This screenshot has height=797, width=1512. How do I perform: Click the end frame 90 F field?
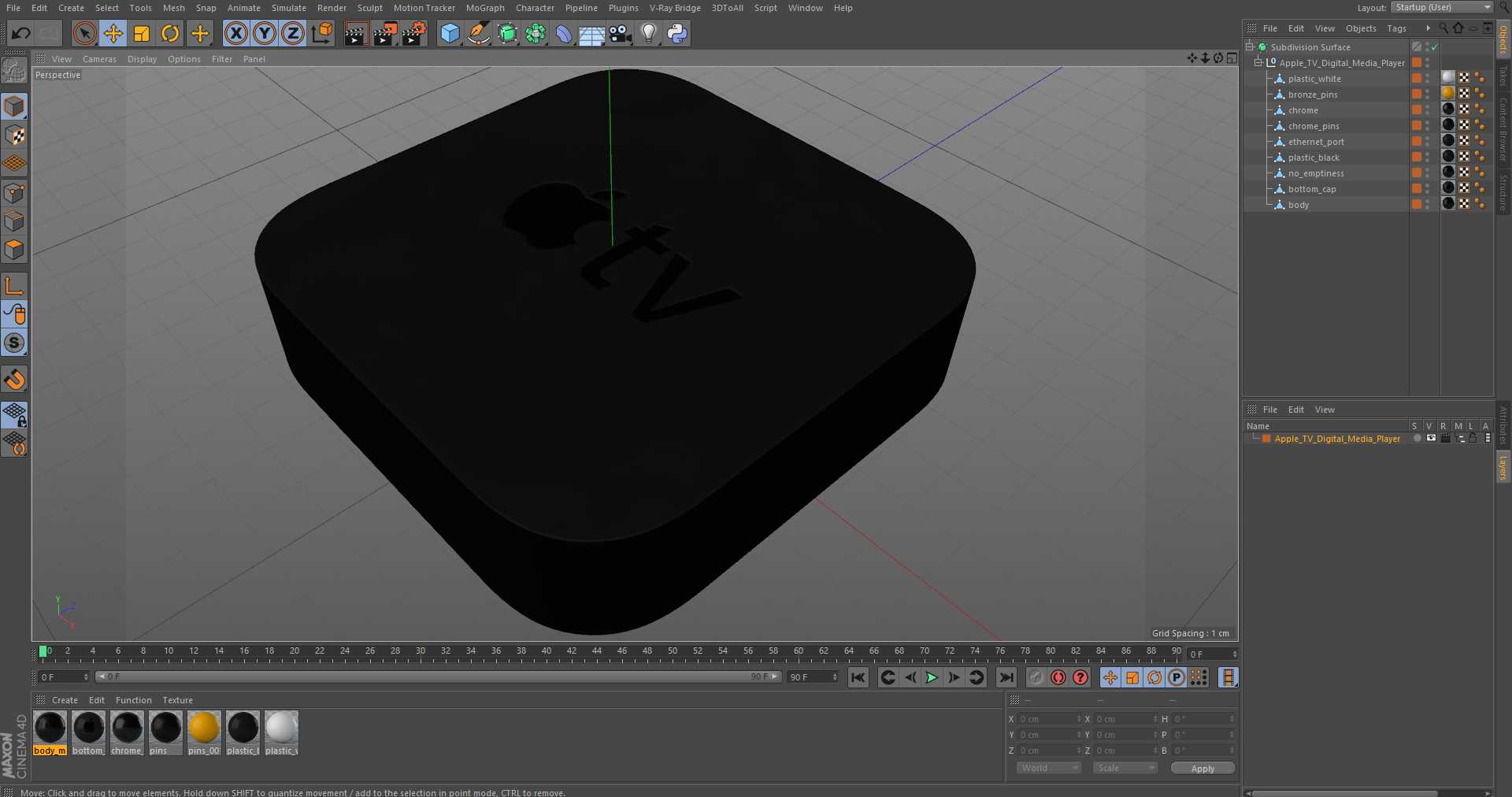point(811,677)
